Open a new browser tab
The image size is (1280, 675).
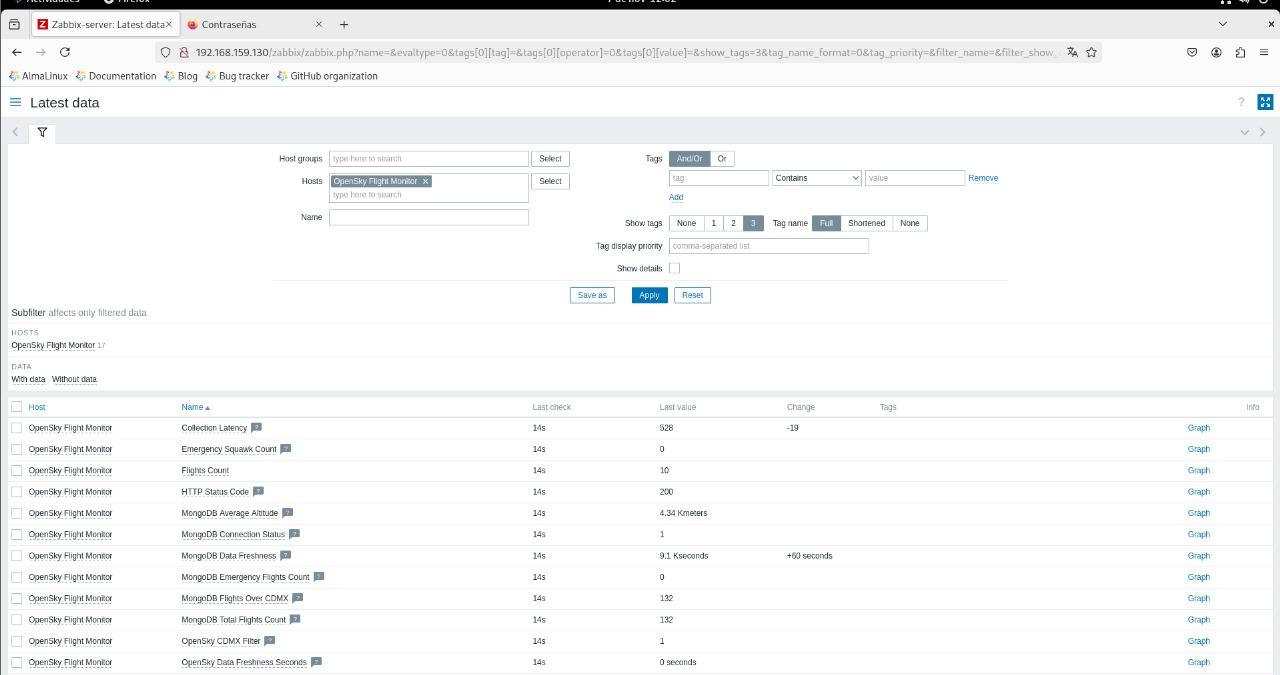pos(344,24)
